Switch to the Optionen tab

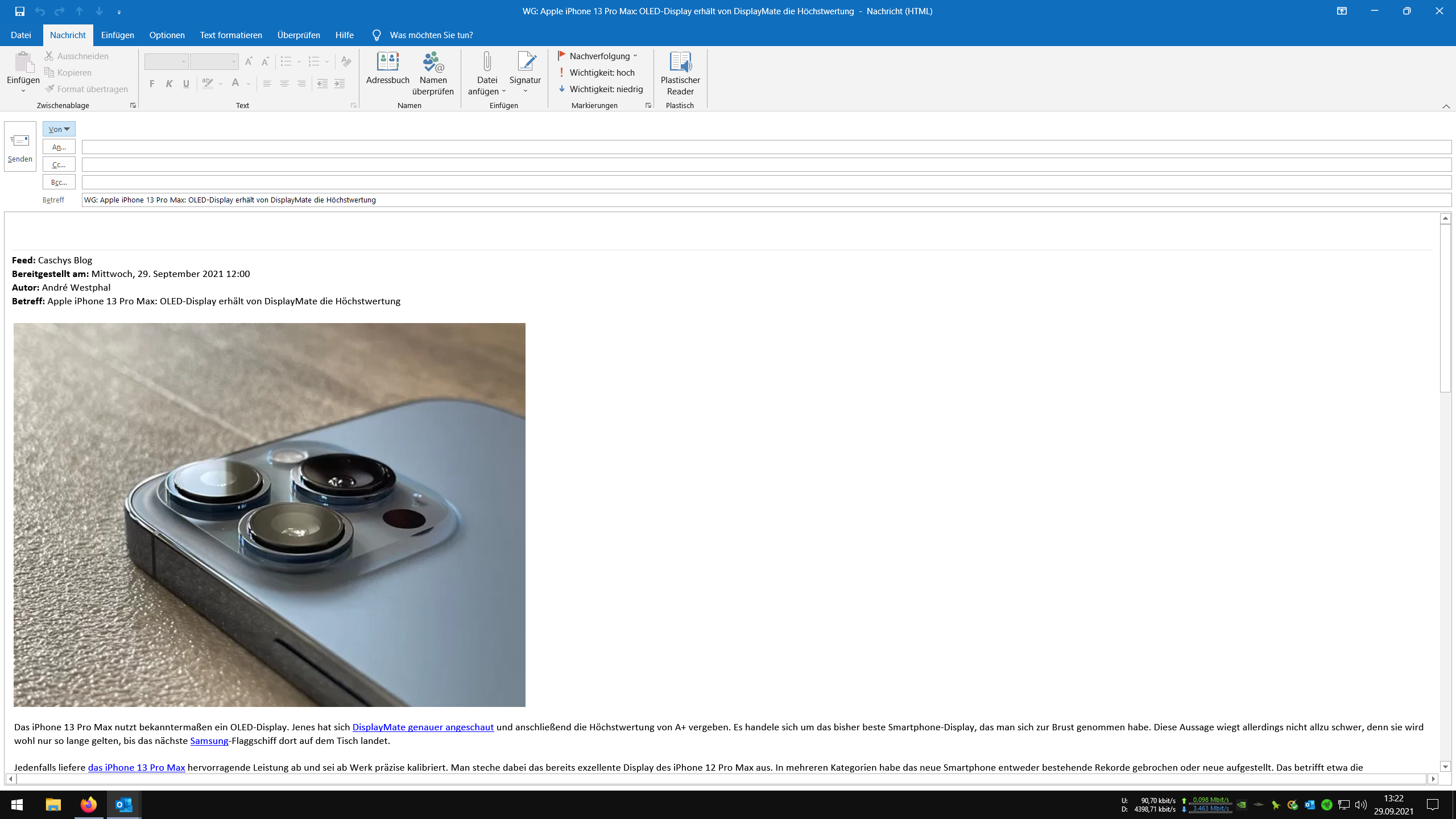pyautogui.click(x=167, y=35)
